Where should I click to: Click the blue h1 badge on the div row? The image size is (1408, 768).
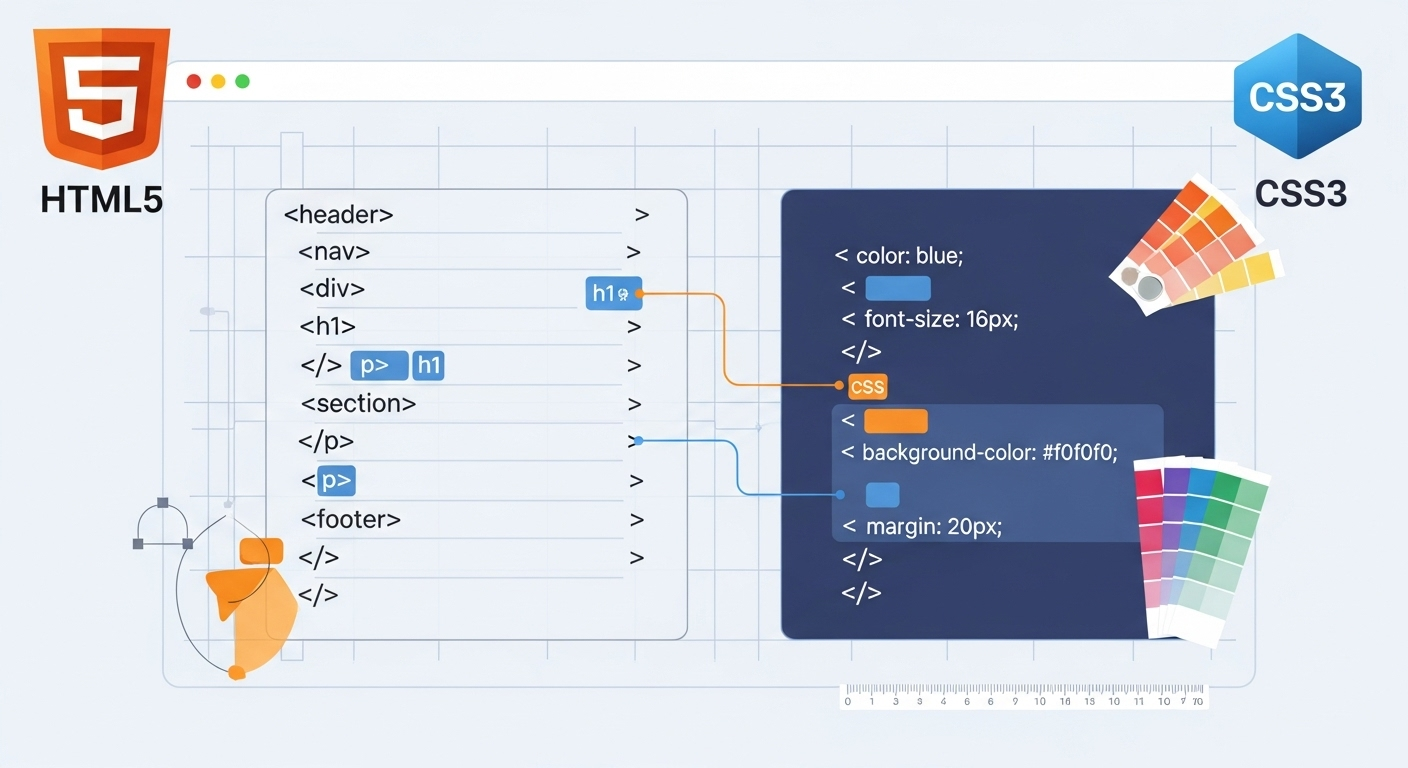coord(613,293)
